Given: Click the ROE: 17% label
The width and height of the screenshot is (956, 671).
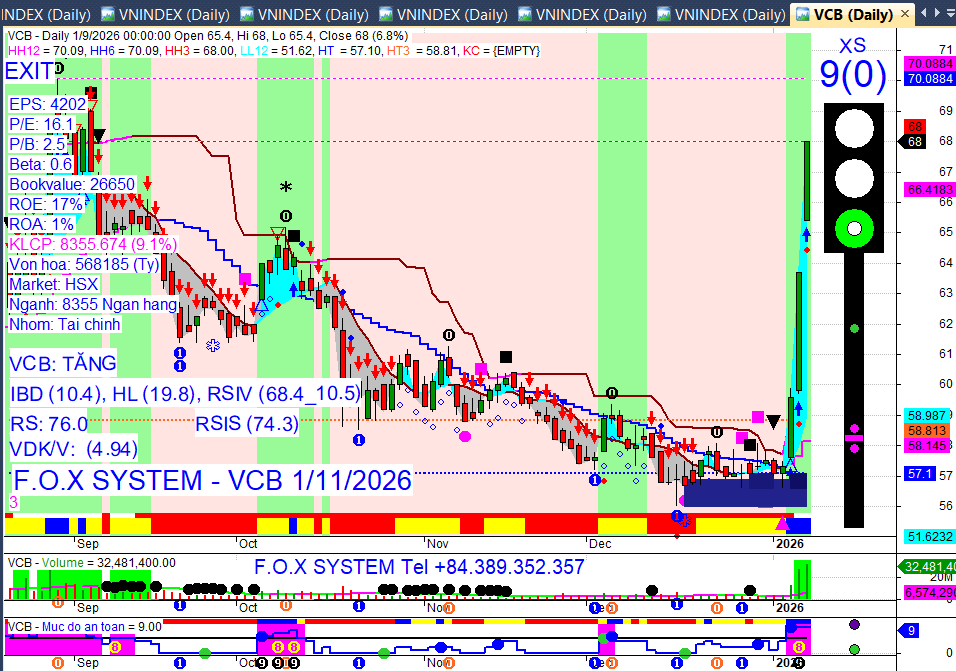Looking at the screenshot, I should pos(45,204).
